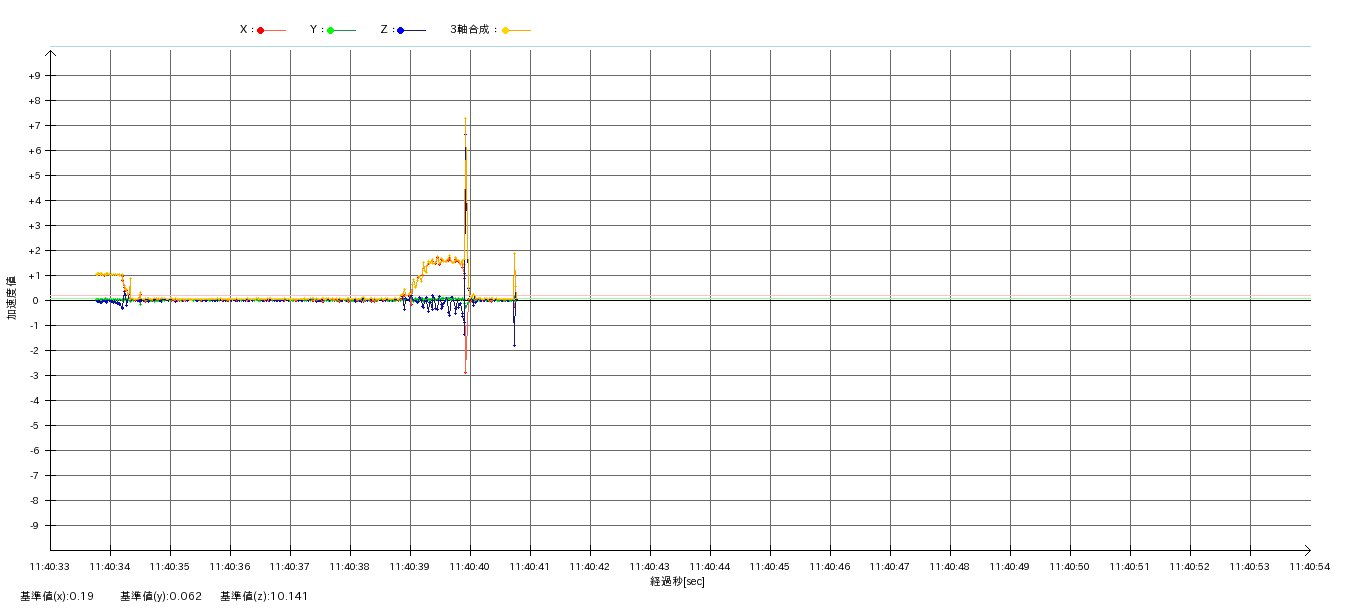The height and width of the screenshot is (610, 1350).
Task: Click the 加速度値 vertical axis title
Action: [12, 298]
